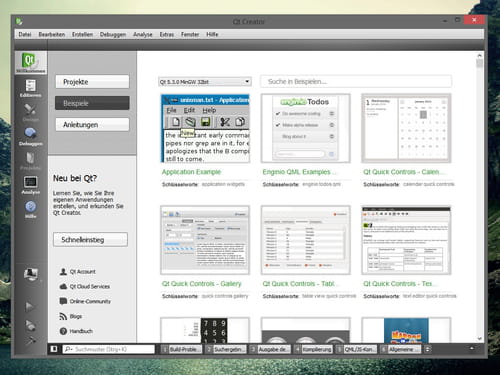
Task: Select the Beispiele button
Action: (x=92, y=103)
